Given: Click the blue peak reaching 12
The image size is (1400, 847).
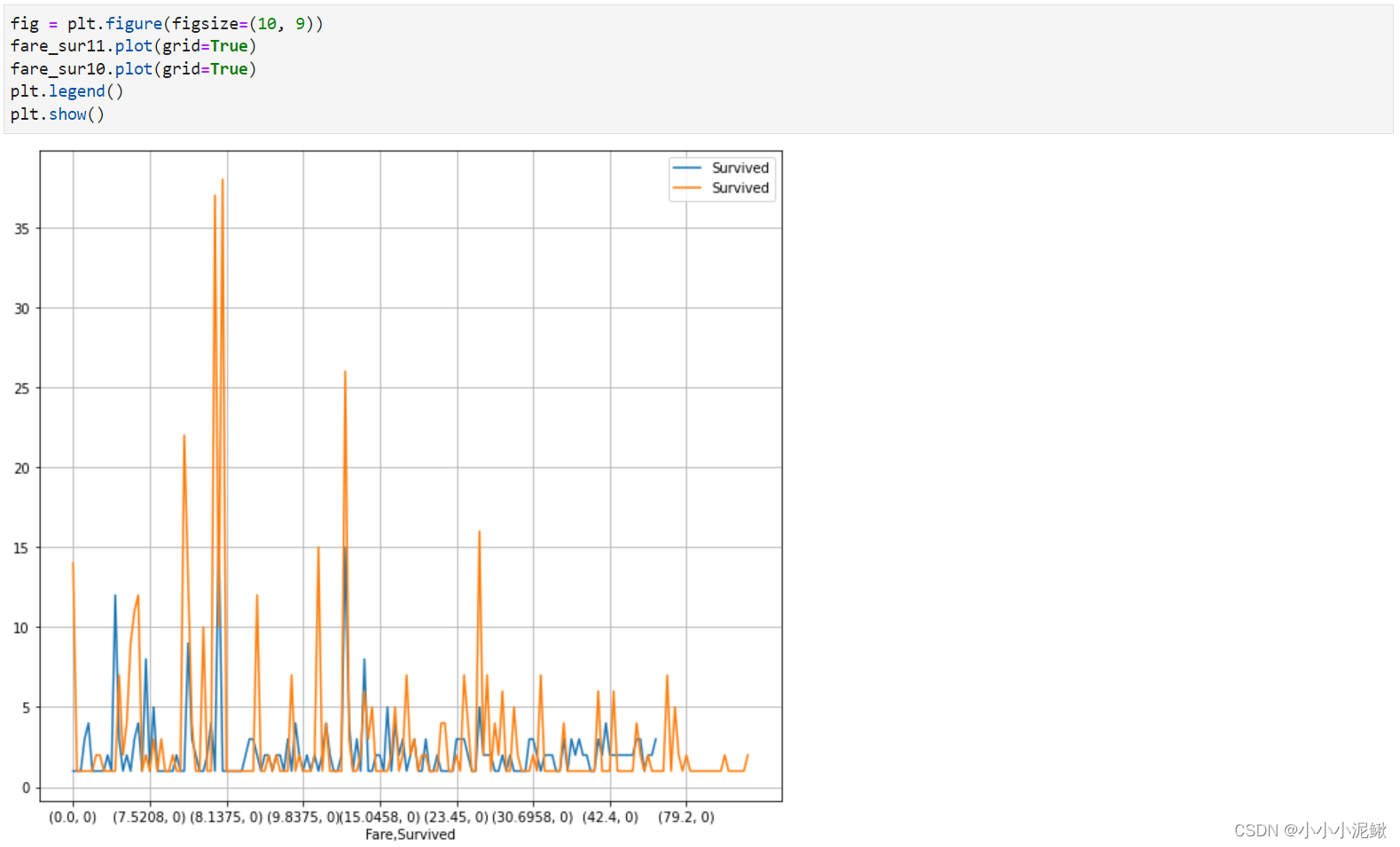Looking at the screenshot, I should pyautogui.click(x=115, y=596).
